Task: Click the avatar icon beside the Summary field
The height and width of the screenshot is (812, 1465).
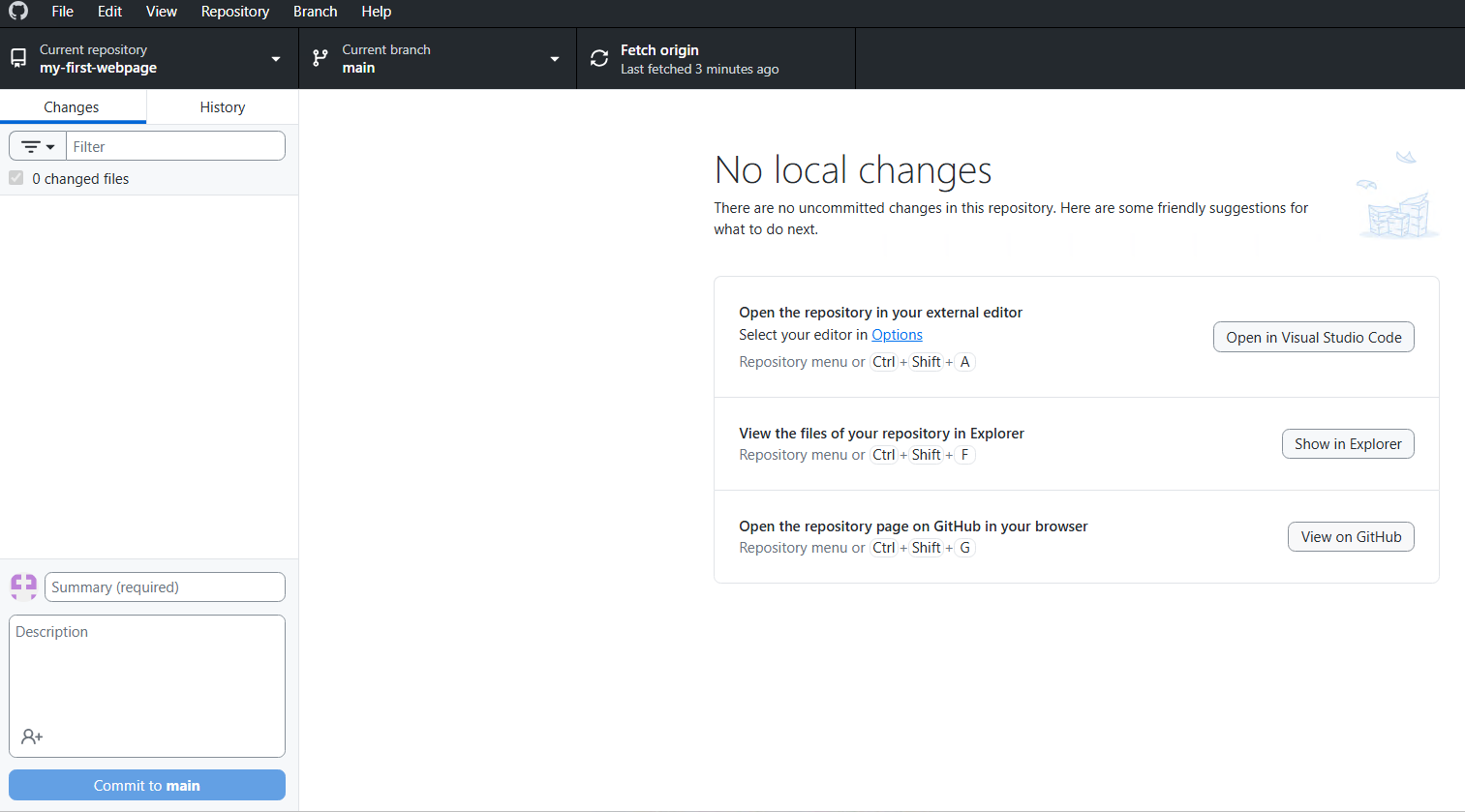Action: pyautogui.click(x=22, y=586)
